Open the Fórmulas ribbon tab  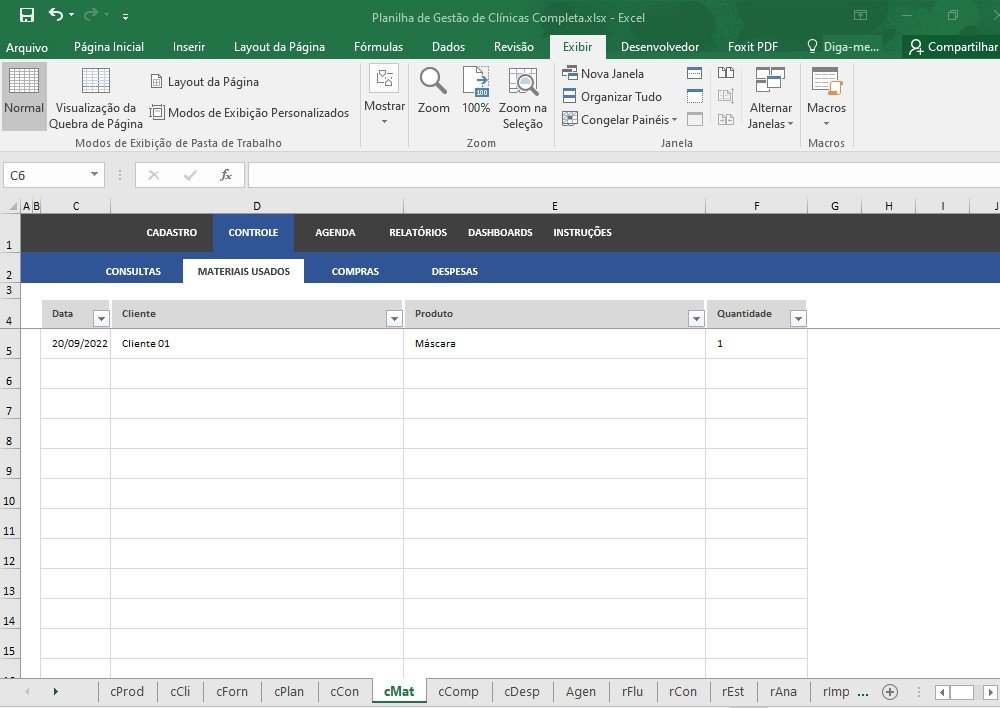click(378, 47)
